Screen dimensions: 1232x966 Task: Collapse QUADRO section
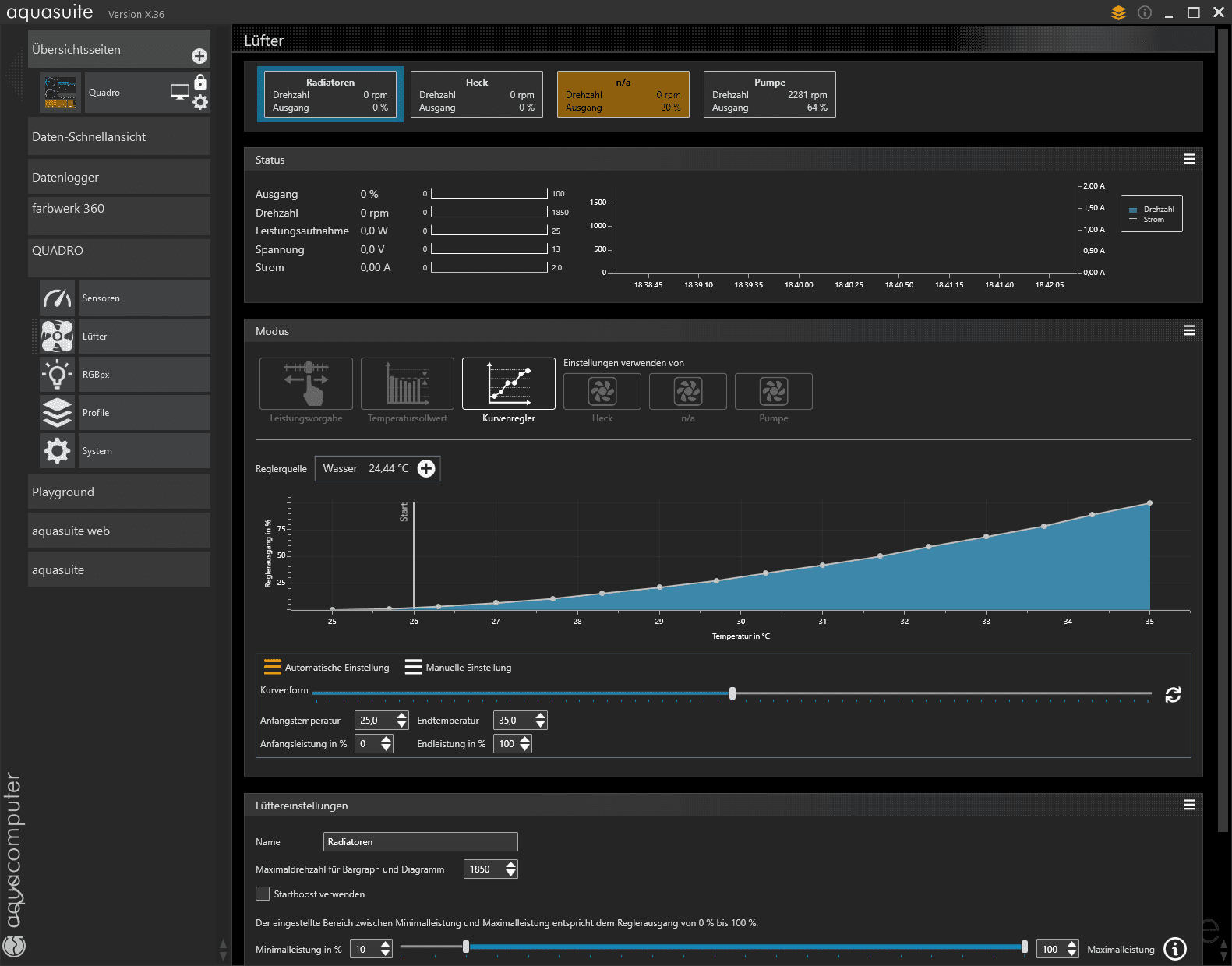pos(119,258)
